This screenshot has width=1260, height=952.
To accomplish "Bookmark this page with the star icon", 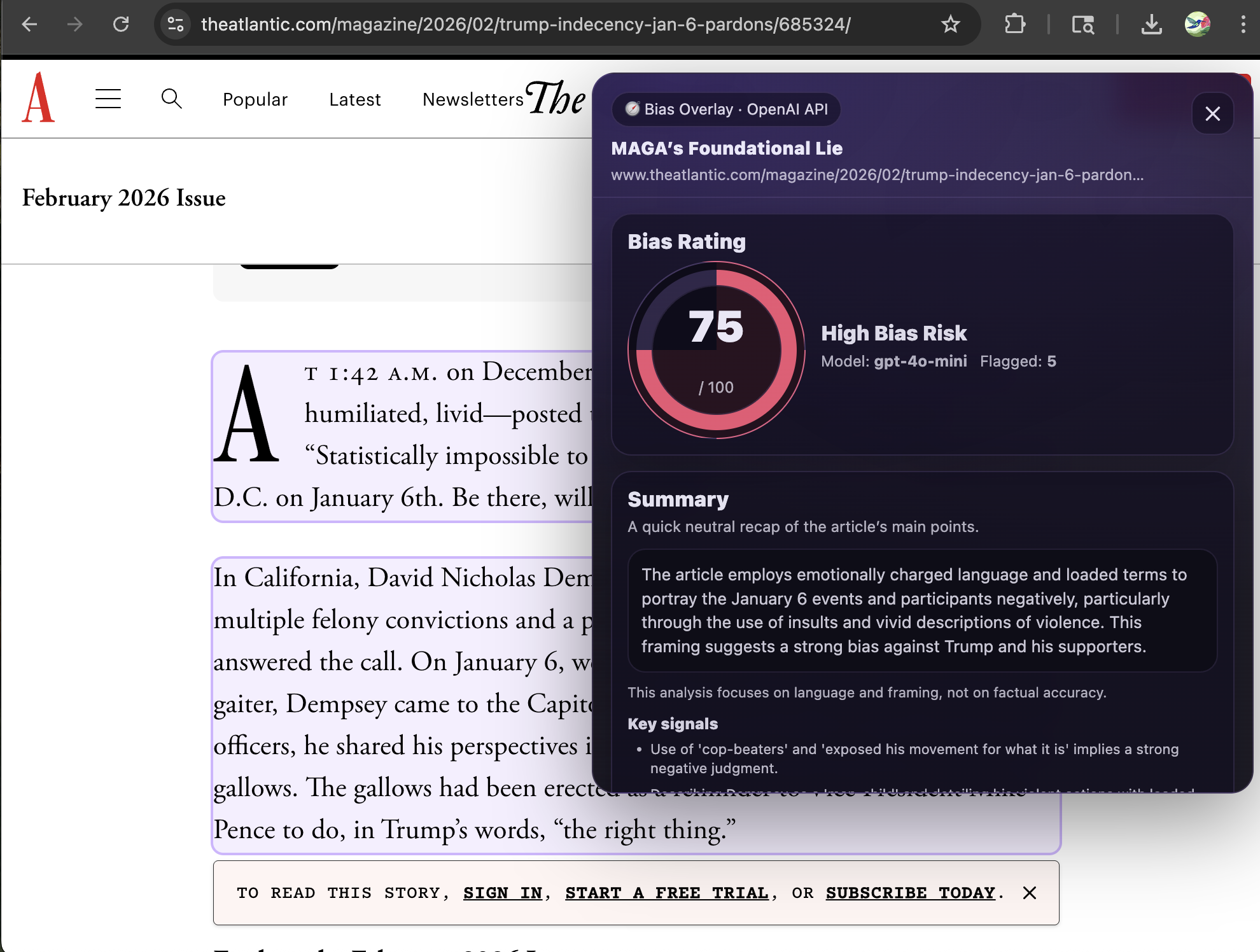I will point(950,24).
